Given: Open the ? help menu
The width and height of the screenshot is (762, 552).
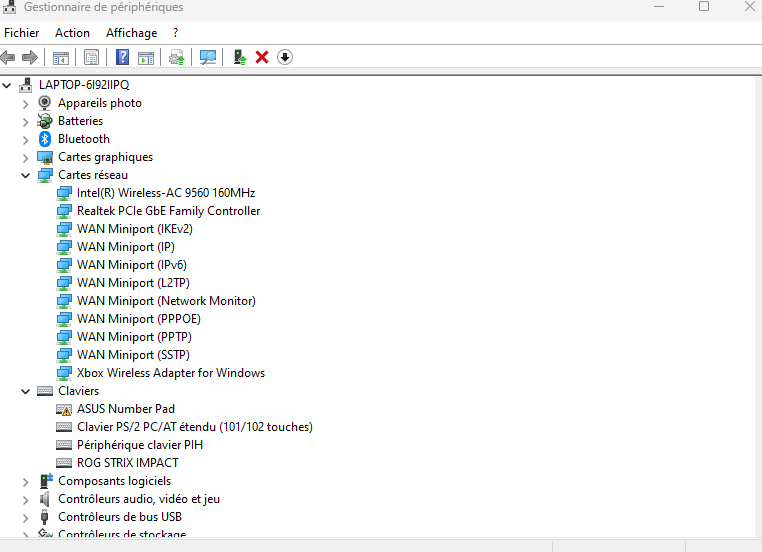Looking at the screenshot, I should coord(175,33).
